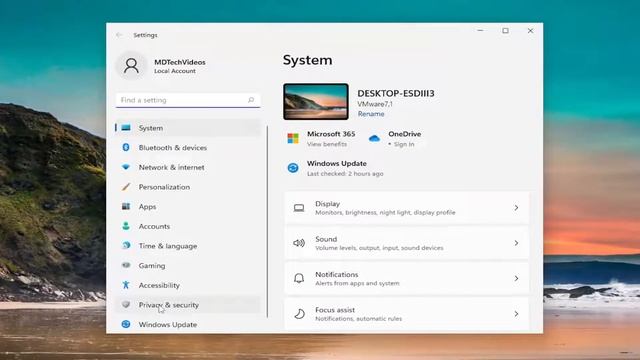Click OneDrive Sign in
Viewport: 640px width, 360px height.
tap(404, 144)
